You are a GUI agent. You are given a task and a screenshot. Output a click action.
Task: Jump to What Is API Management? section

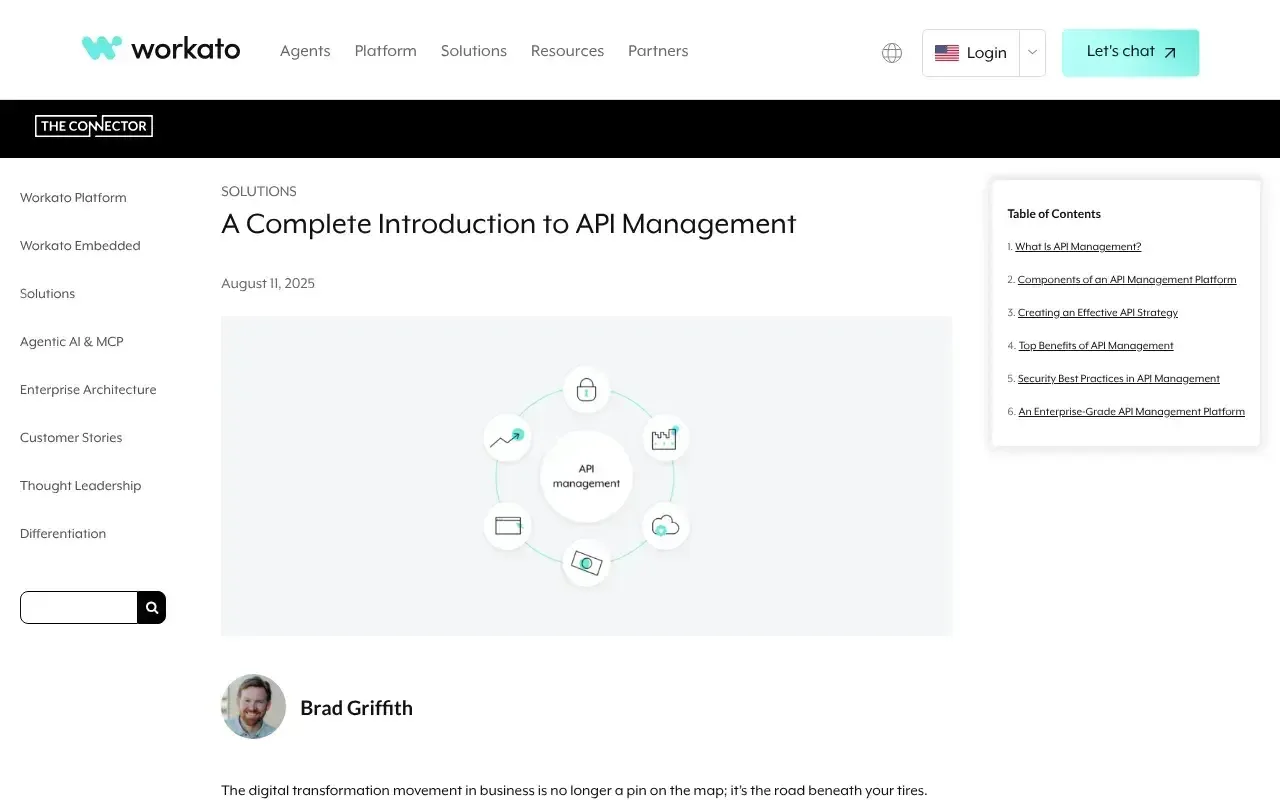point(1077,247)
